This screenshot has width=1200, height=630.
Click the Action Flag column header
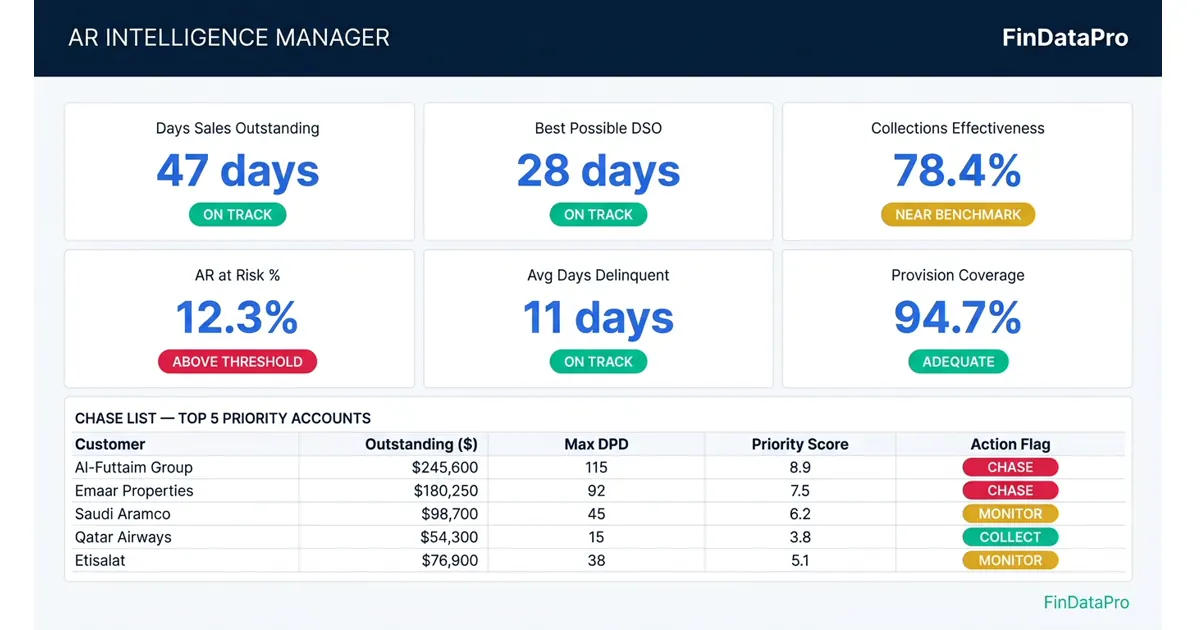coord(1010,444)
